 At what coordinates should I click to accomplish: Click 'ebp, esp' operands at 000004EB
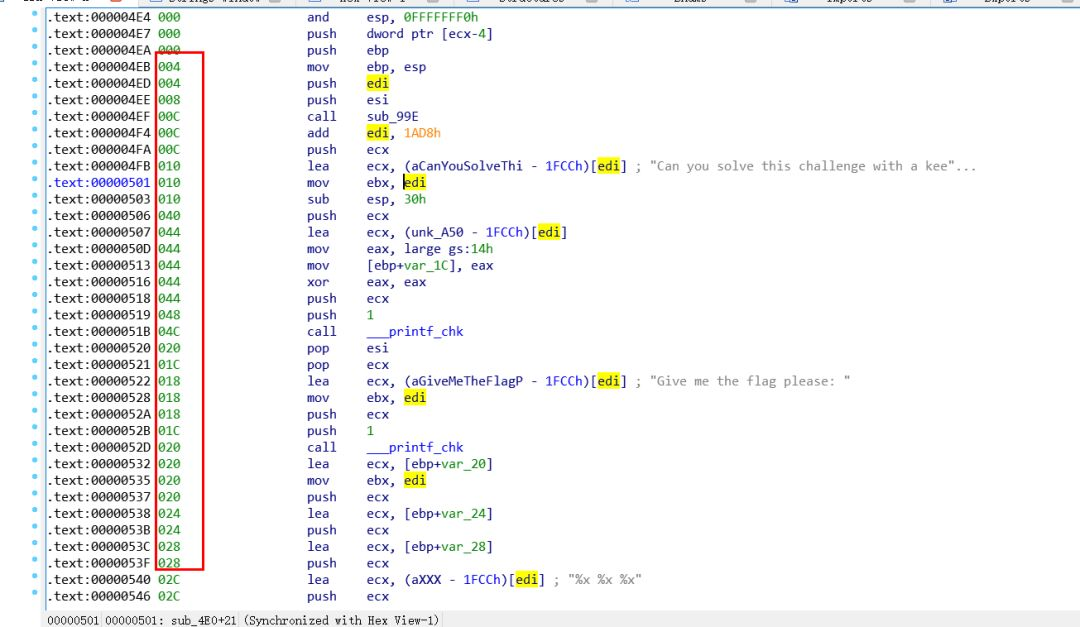click(x=396, y=67)
